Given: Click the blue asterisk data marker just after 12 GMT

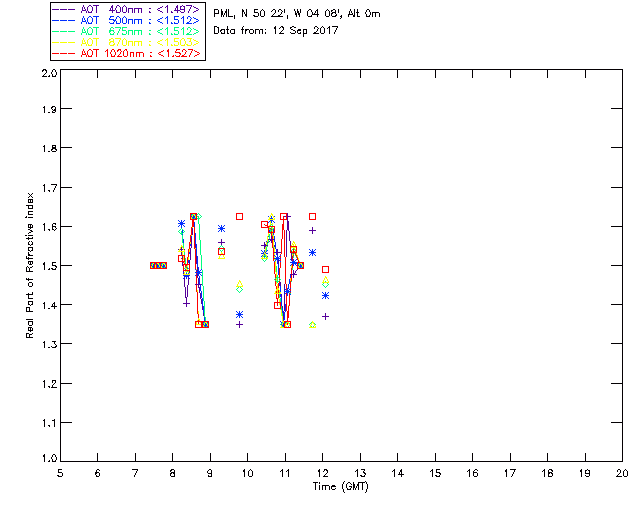Looking at the screenshot, I should click(x=325, y=296).
